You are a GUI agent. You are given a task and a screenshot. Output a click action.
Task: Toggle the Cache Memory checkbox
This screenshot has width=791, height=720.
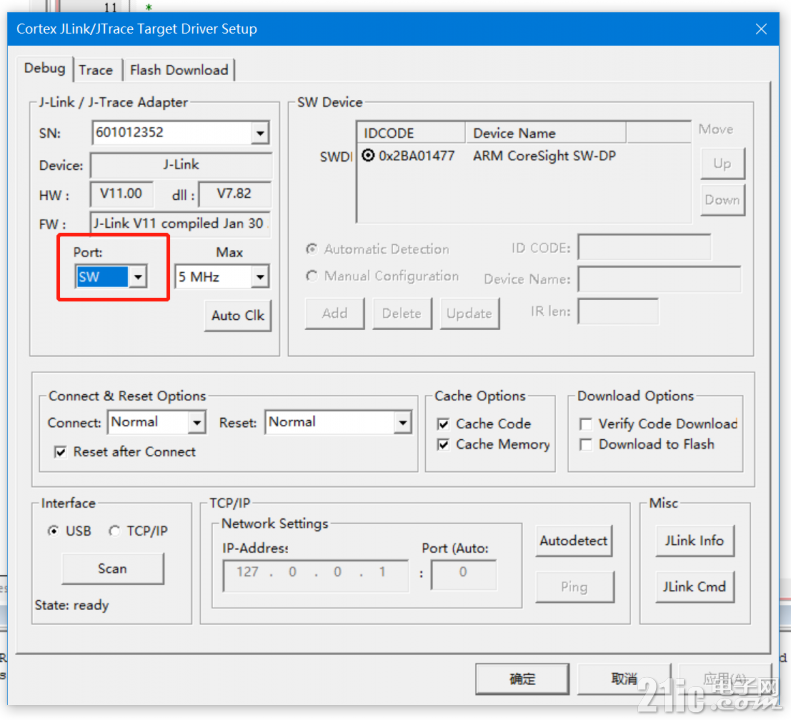[443, 445]
